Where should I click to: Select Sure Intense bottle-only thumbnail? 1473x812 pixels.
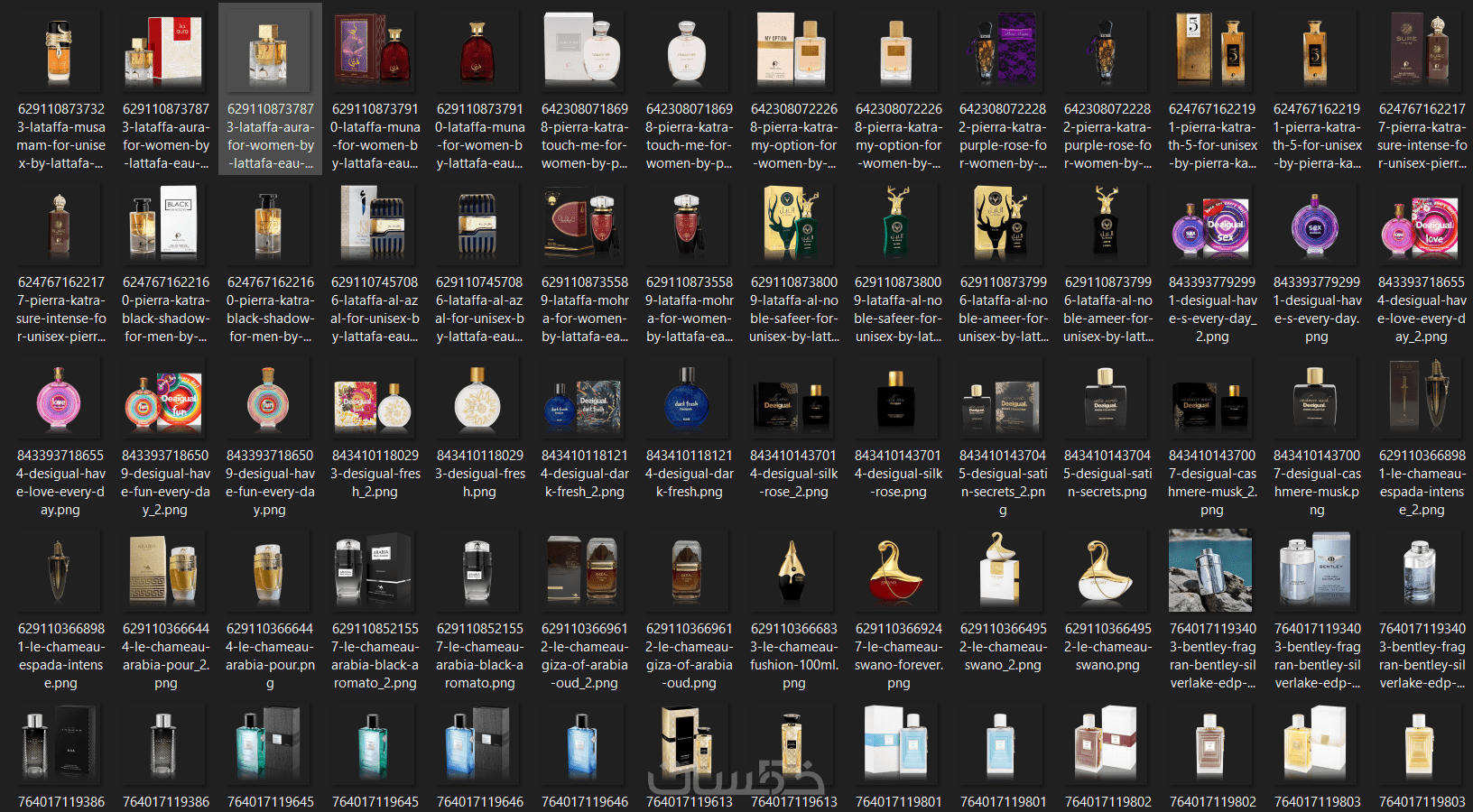(60, 224)
